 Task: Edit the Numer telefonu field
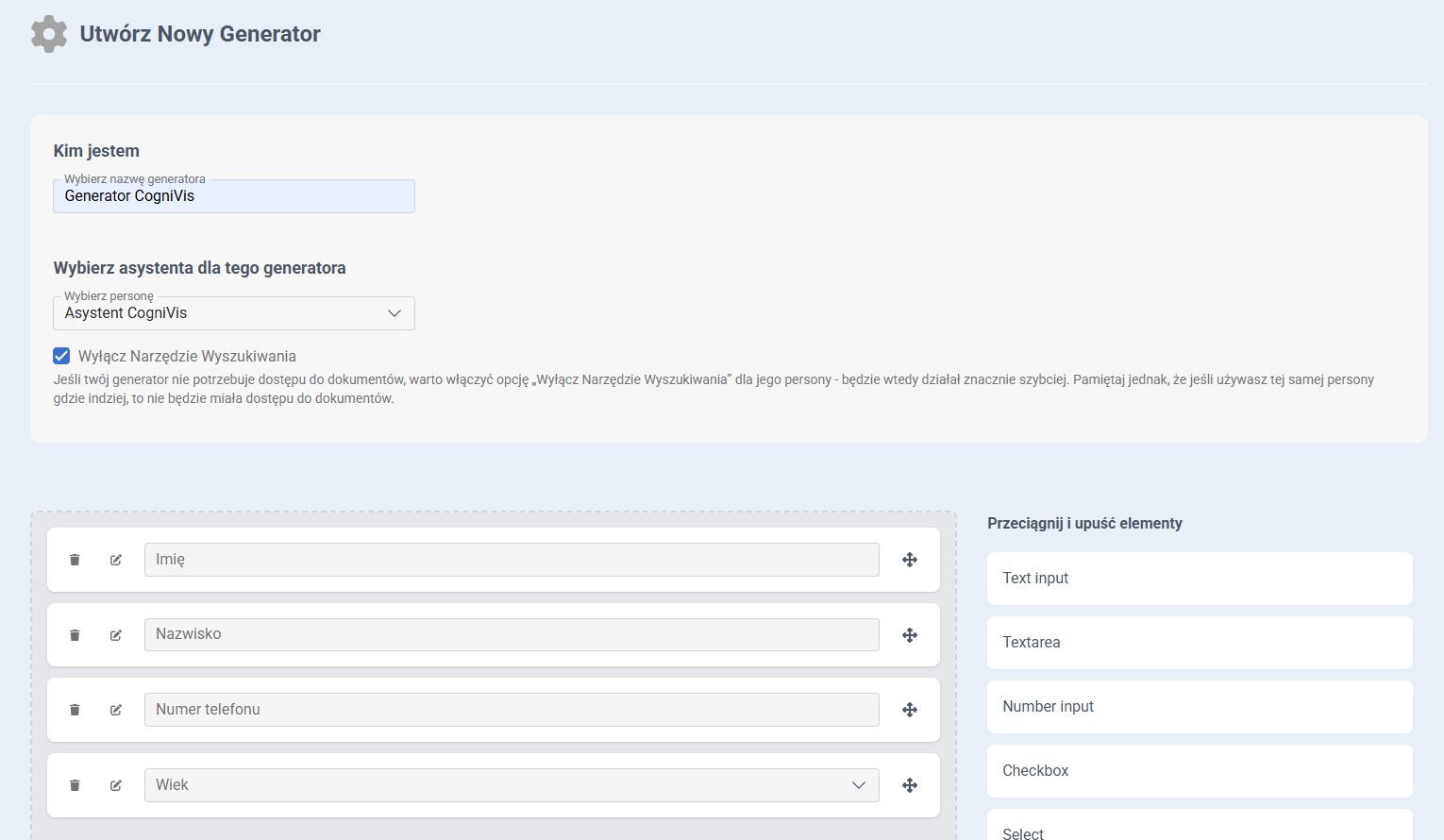point(116,710)
